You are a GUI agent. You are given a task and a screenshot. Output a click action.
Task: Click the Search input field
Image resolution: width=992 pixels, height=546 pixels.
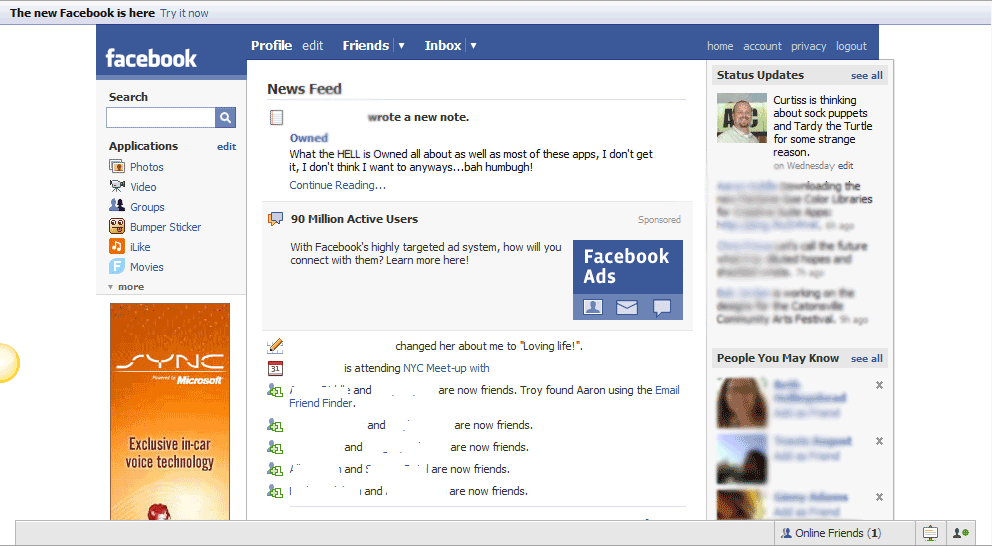tap(161, 118)
